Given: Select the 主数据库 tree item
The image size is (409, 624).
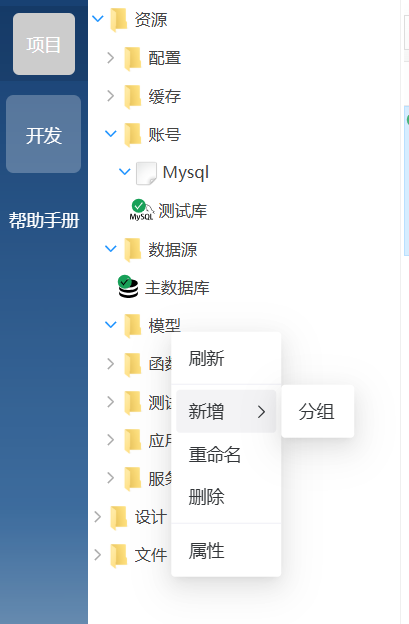Looking at the screenshot, I should 177,287.
